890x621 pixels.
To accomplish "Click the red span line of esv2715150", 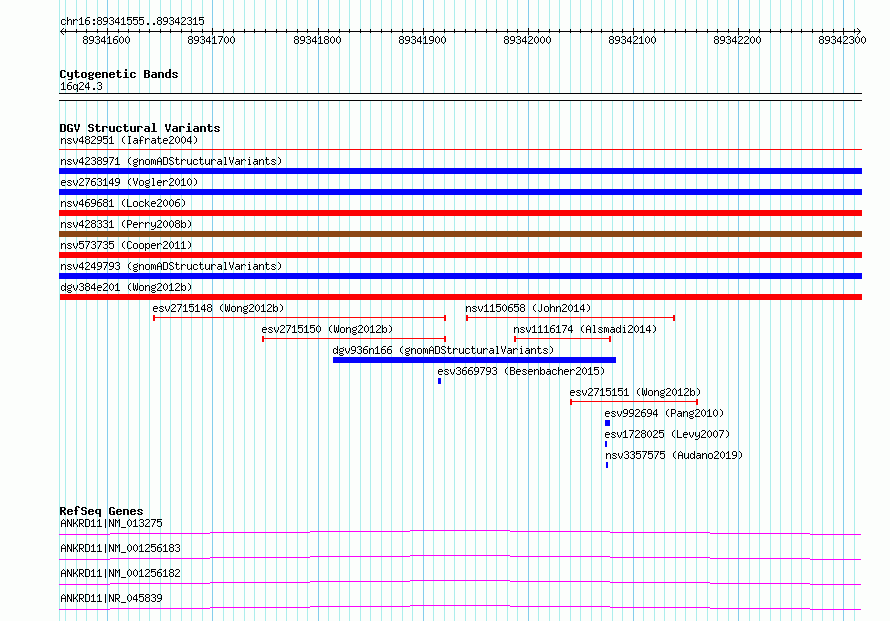I will (x=354, y=339).
